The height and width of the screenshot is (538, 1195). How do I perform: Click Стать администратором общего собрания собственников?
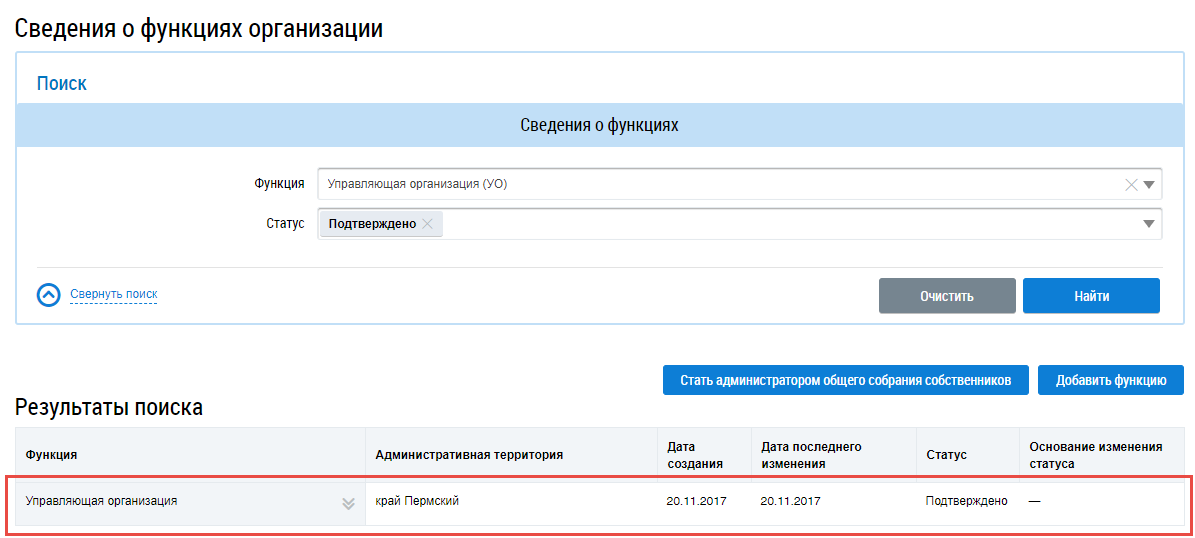[x=846, y=380]
